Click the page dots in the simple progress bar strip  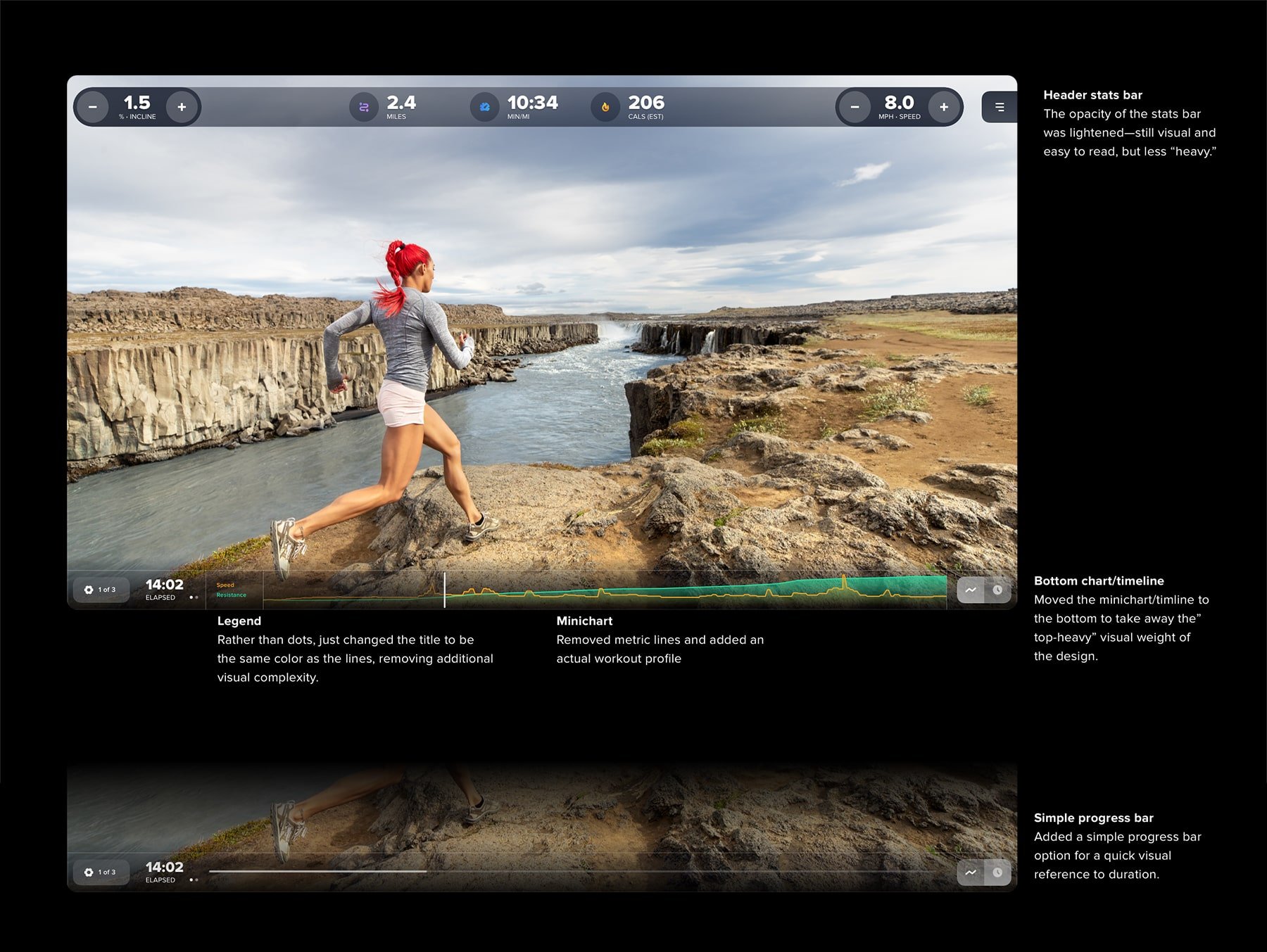194,880
